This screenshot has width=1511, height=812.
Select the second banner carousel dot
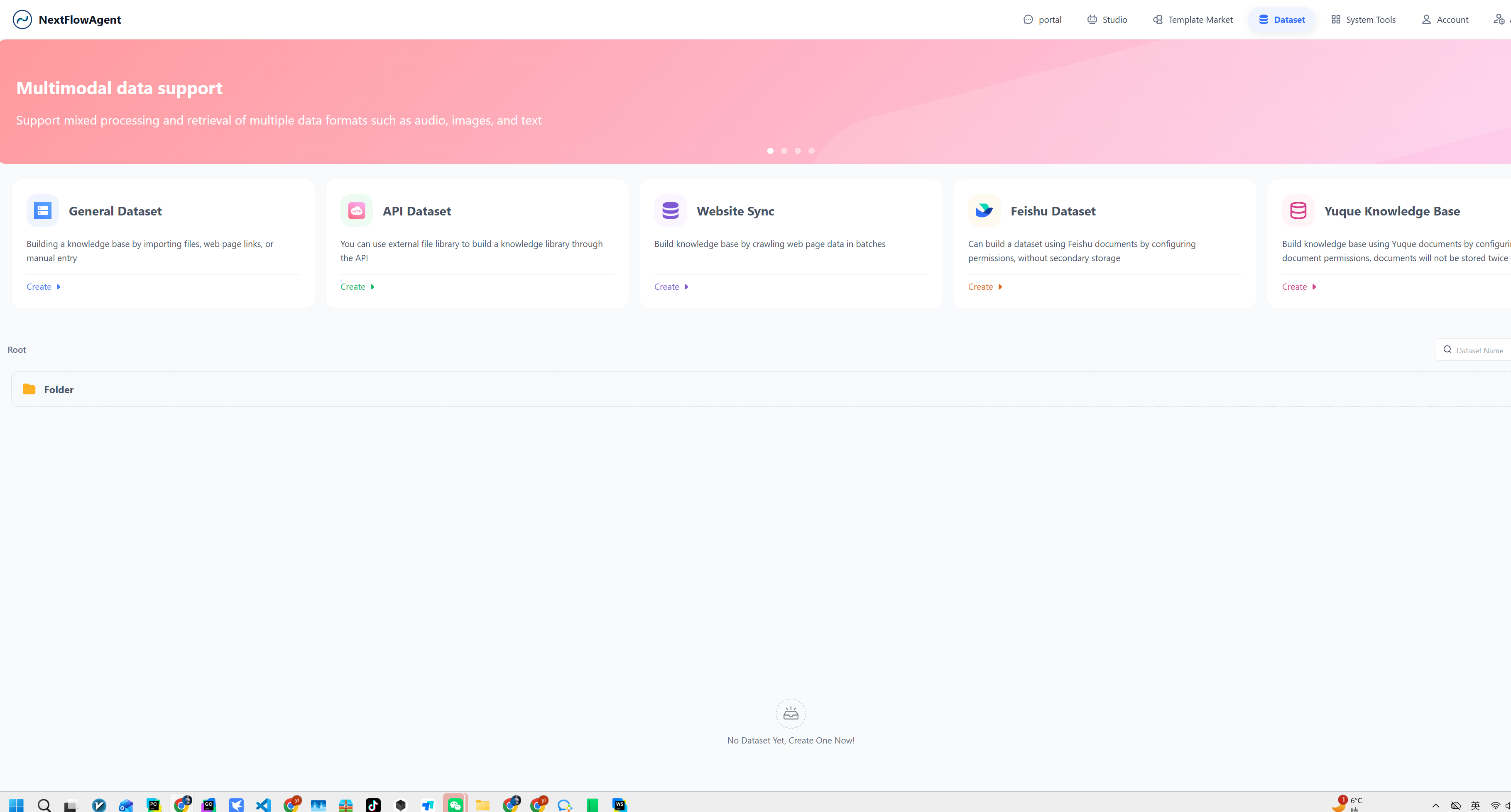click(784, 151)
